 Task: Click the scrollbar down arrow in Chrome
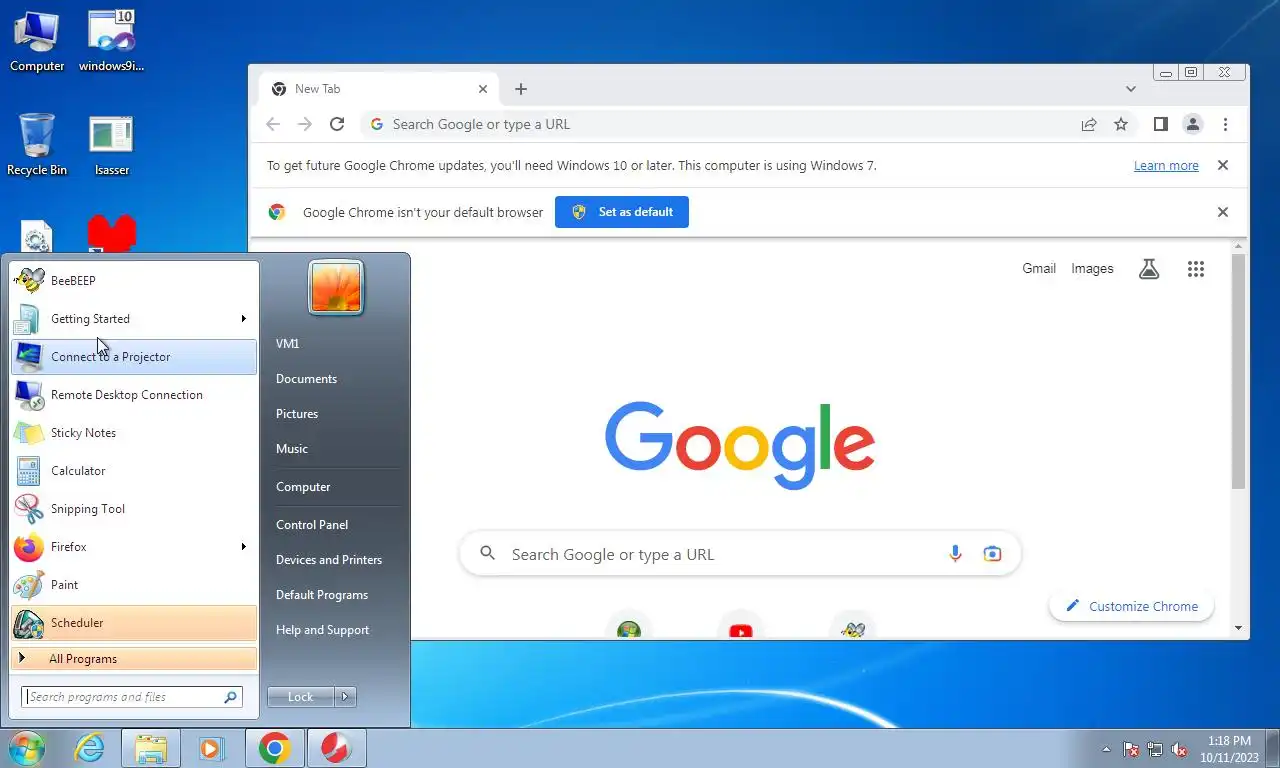(1239, 628)
